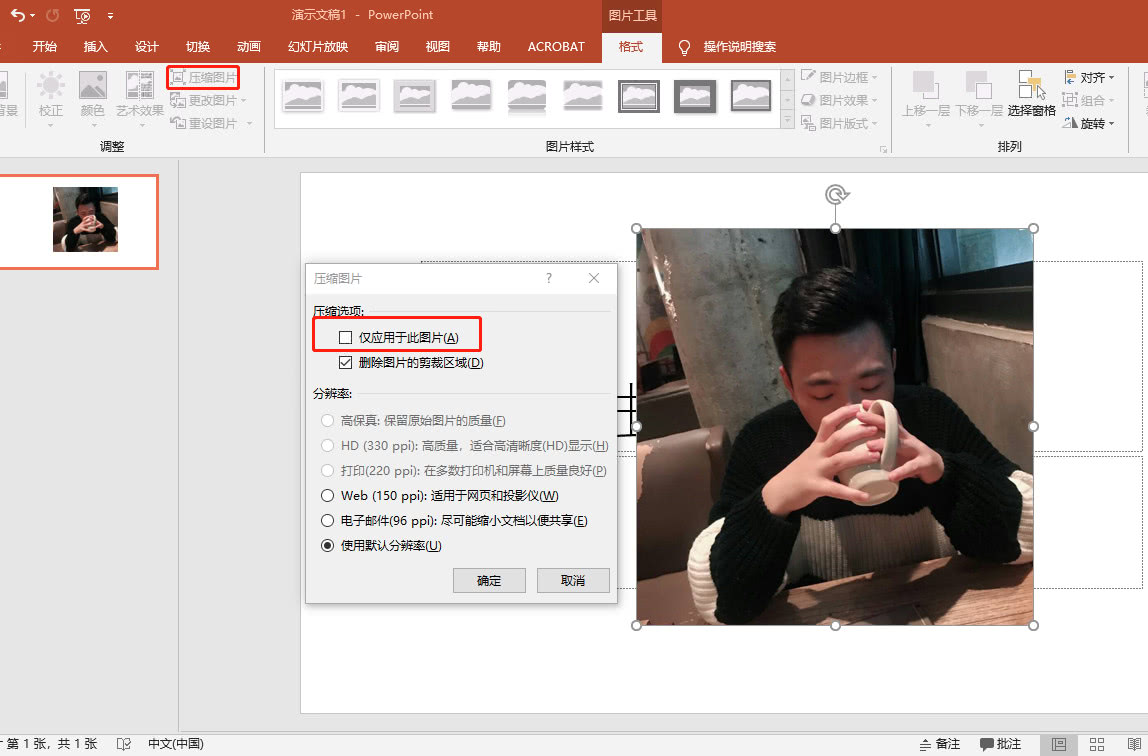Open the 选择窗格 selection pane

tap(1032, 93)
